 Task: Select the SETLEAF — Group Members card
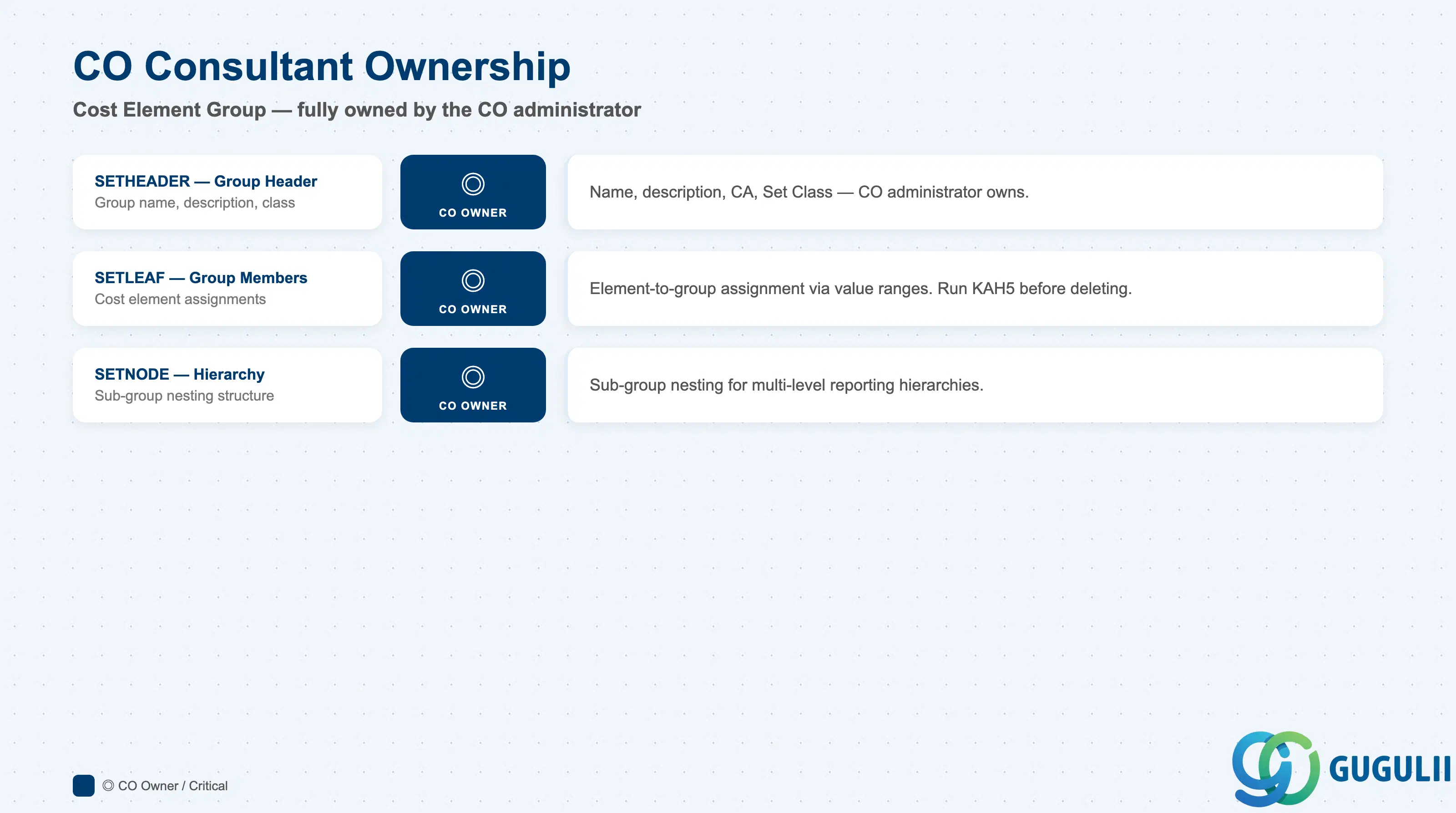[227, 288]
